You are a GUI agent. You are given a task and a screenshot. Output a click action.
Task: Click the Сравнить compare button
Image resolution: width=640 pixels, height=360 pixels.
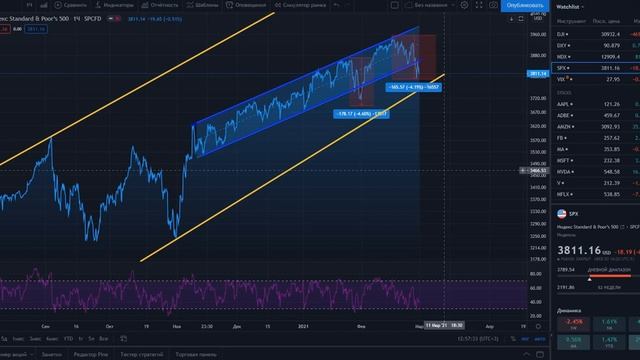pyautogui.click(x=71, y=5)
